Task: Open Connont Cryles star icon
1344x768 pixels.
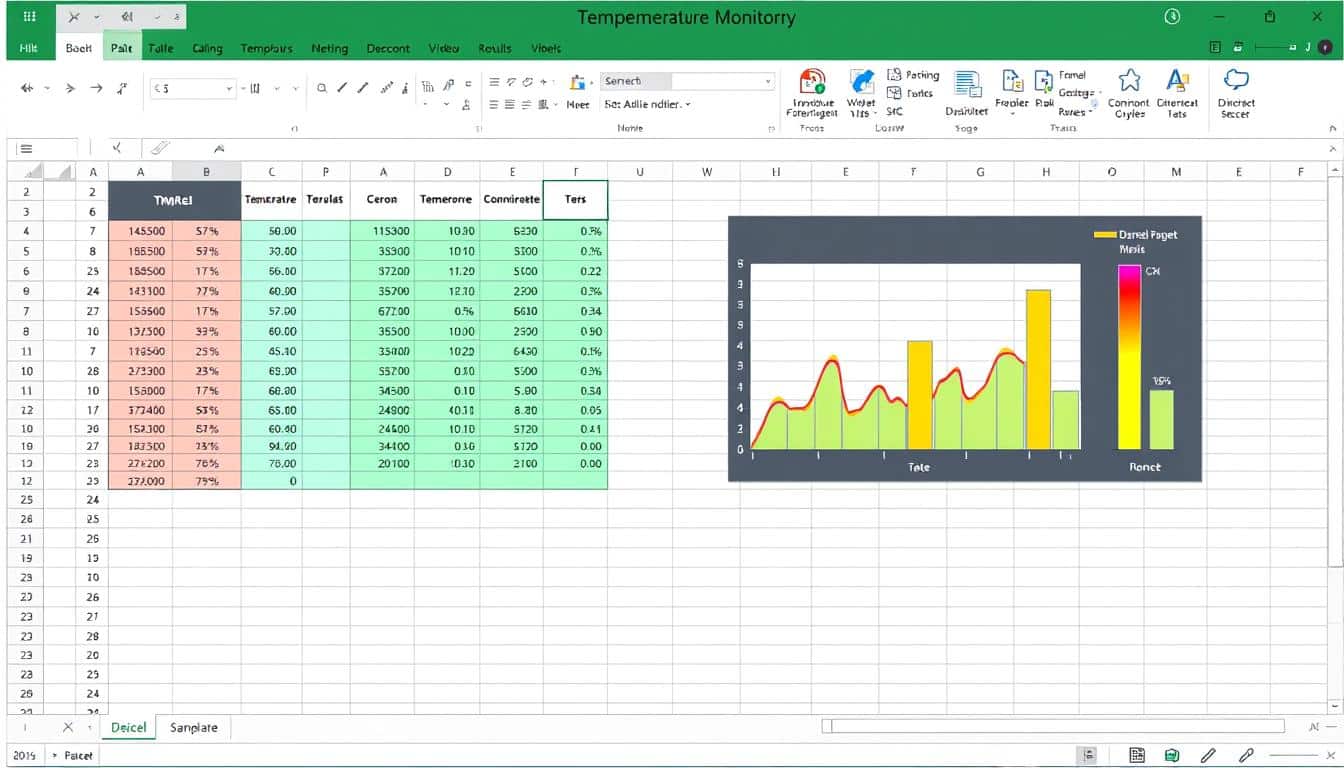Action: click(1129, 81)
